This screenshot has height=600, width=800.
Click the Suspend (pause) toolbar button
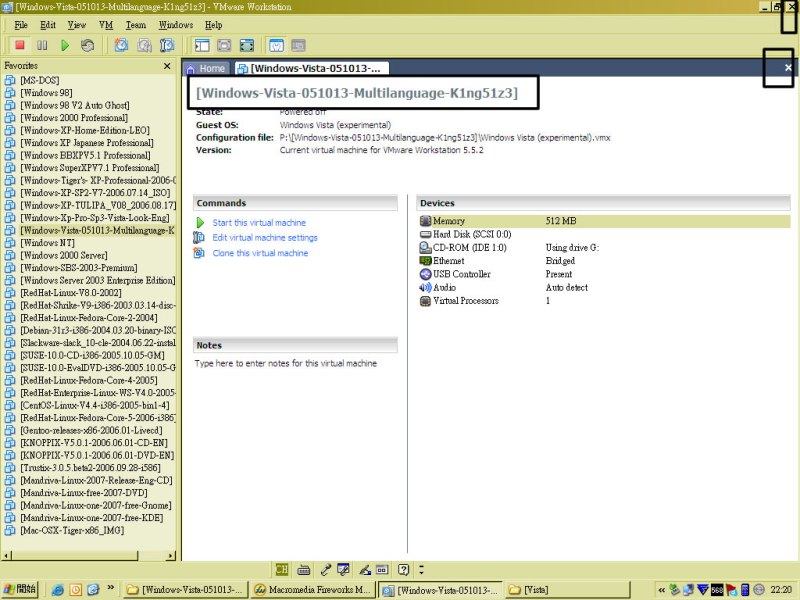[42, 45]
